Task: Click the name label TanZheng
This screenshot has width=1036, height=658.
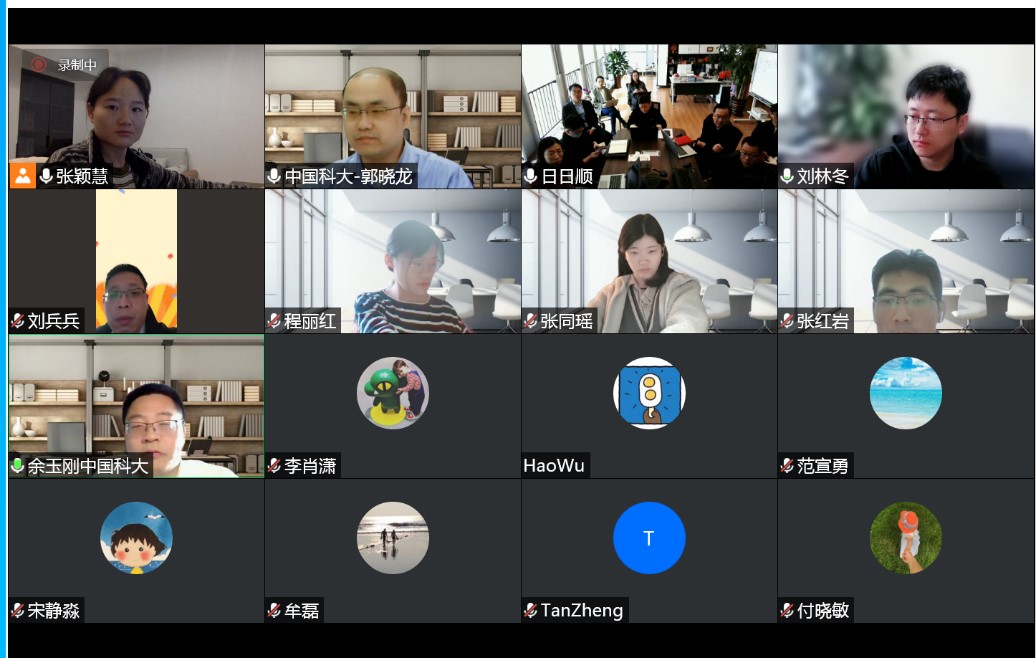Action: (581, 610)
